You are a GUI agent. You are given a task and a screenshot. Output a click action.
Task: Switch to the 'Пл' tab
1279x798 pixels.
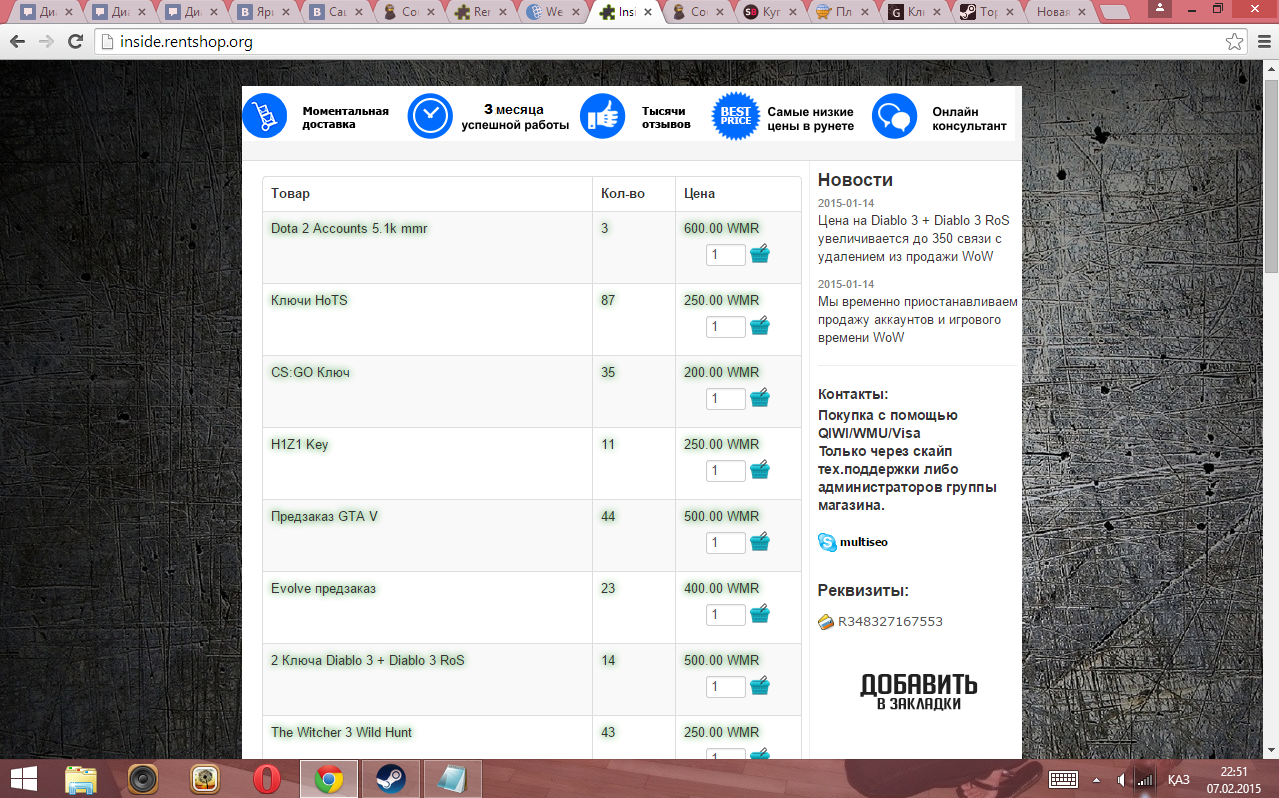tap(839, 12)
